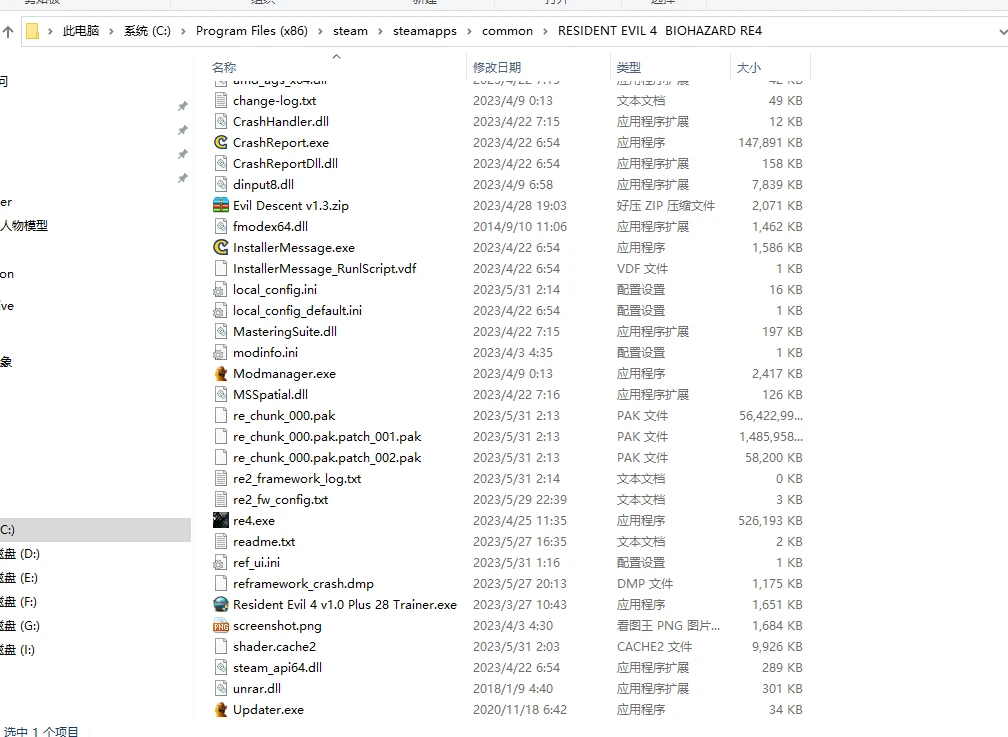This screenshot has height=737, width=1008.
Task: Click the 147,891 KB size cell
Action: [x=770, y=143]
